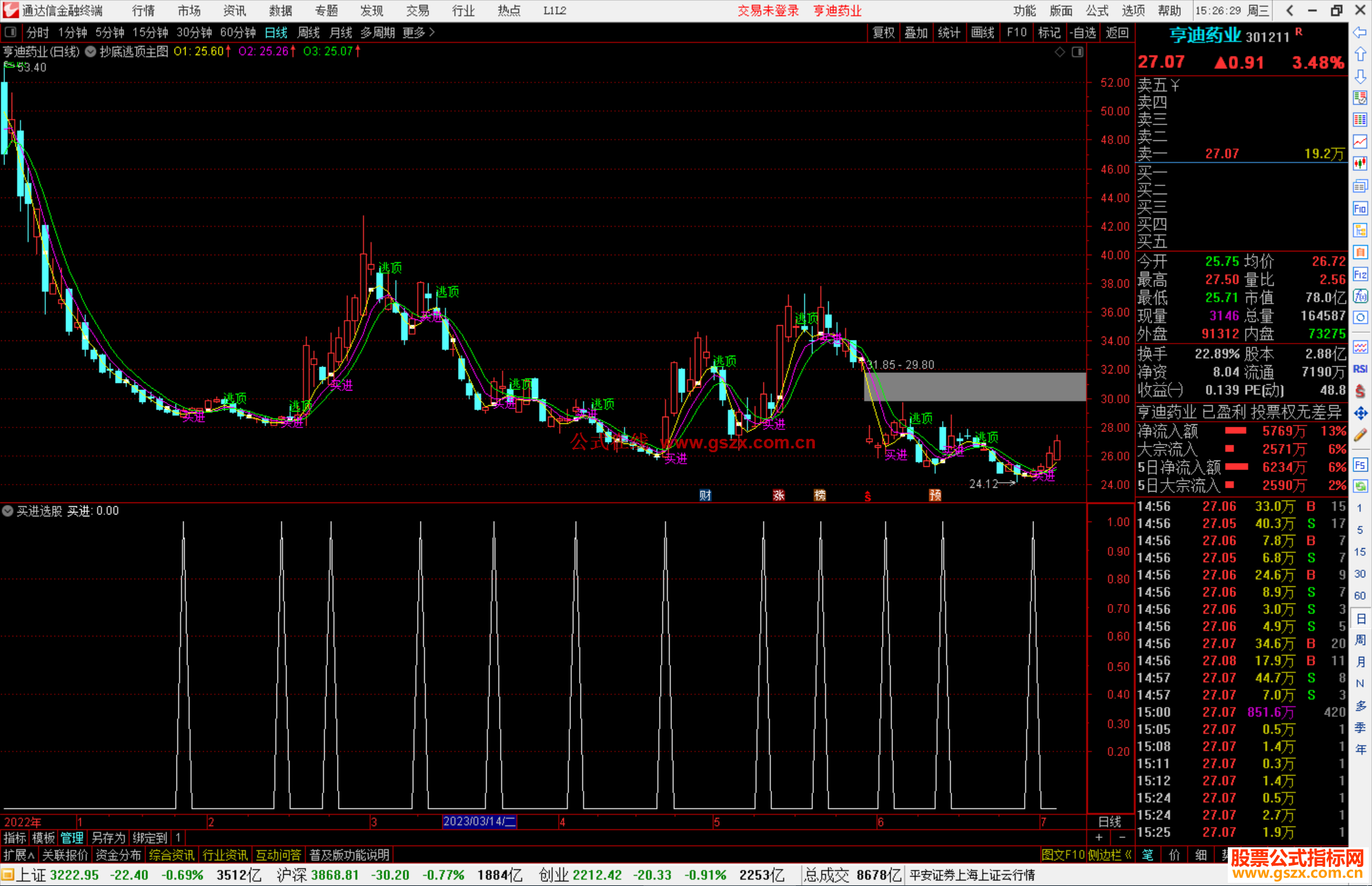The width and height of the screenshot is (1372, 886).
Task: Click the F10 company info sidebar icon
Action: pyautogui.click(x=1360, y=208)
